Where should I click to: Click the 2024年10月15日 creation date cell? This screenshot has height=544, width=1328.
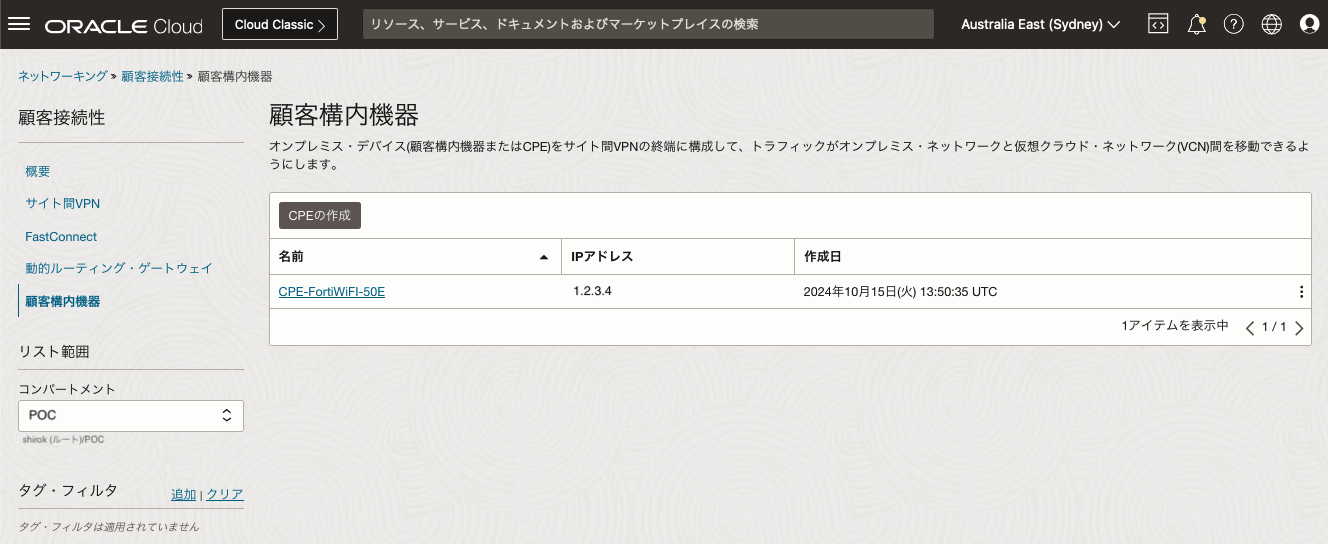click(901, 292)
